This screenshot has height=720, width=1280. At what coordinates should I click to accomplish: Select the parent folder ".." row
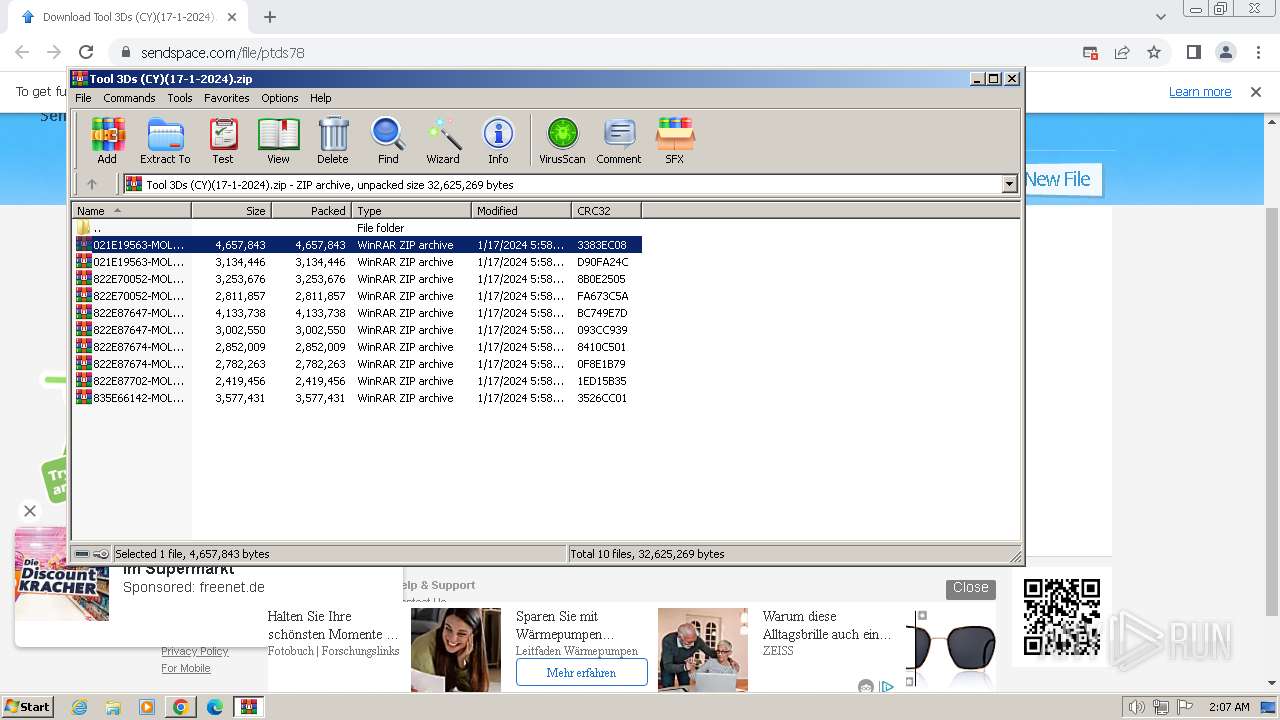pyautogui.click(x=357, y=228)
